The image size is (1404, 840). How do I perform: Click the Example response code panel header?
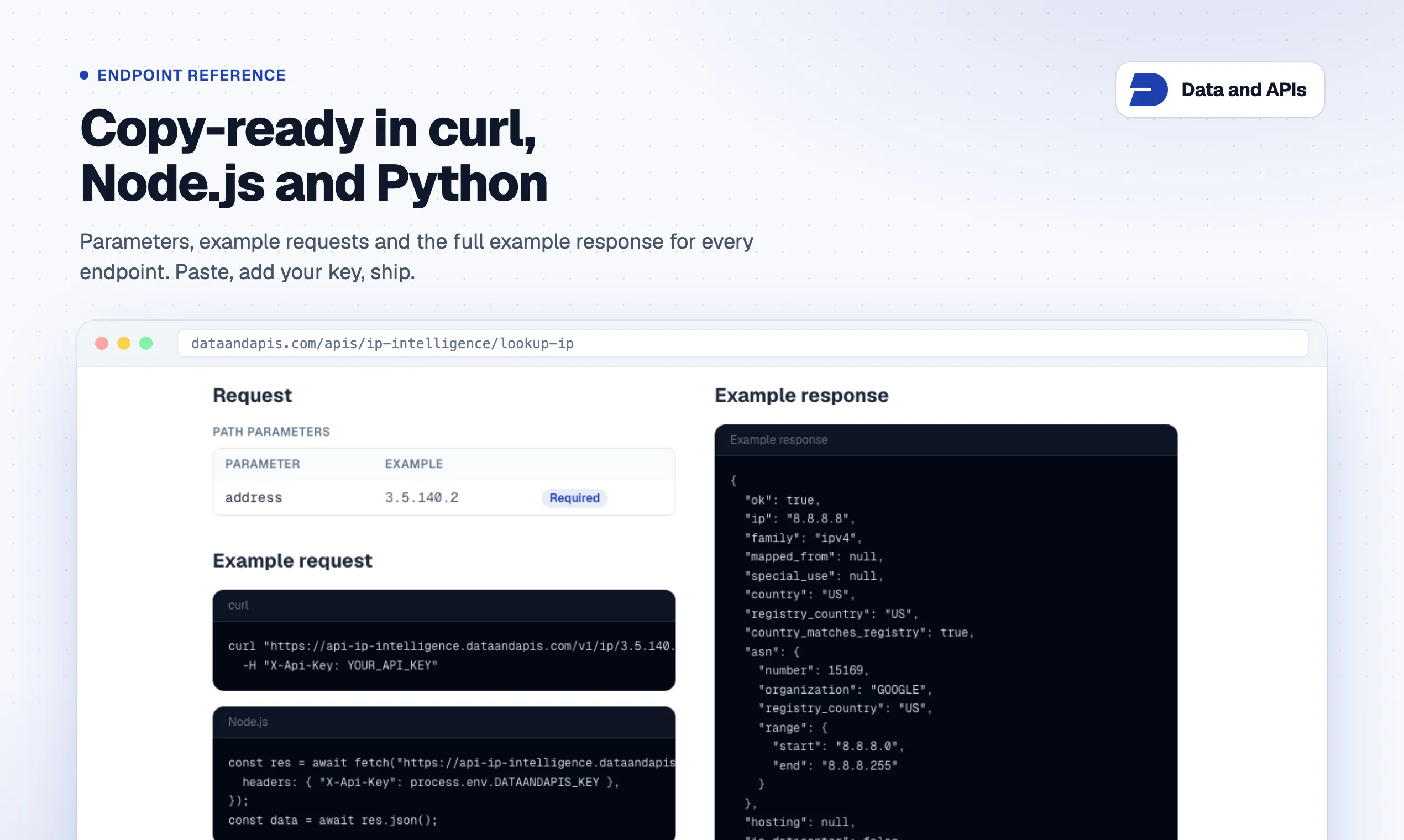(x=945, y=440)
